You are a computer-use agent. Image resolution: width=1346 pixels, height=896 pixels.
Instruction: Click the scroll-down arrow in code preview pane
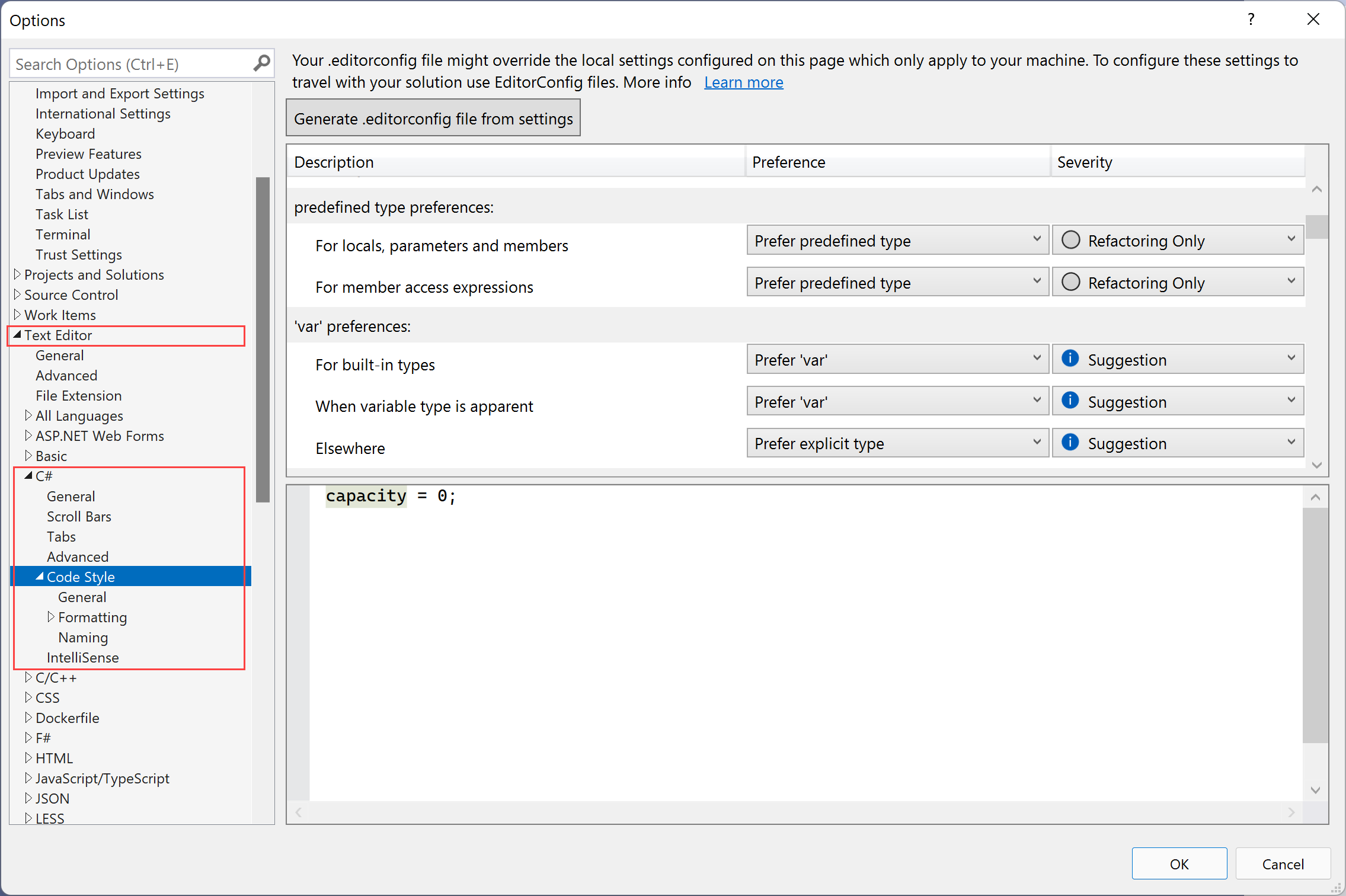click(x=1315, y=790)
